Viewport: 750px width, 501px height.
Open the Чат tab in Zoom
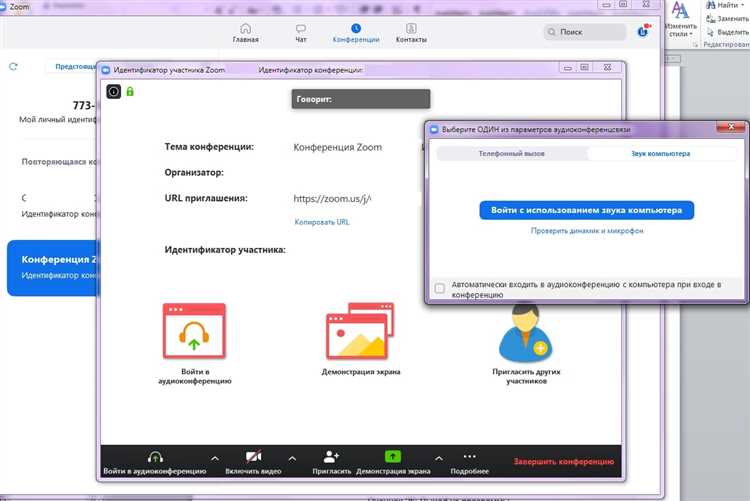[x=301, y=33]
